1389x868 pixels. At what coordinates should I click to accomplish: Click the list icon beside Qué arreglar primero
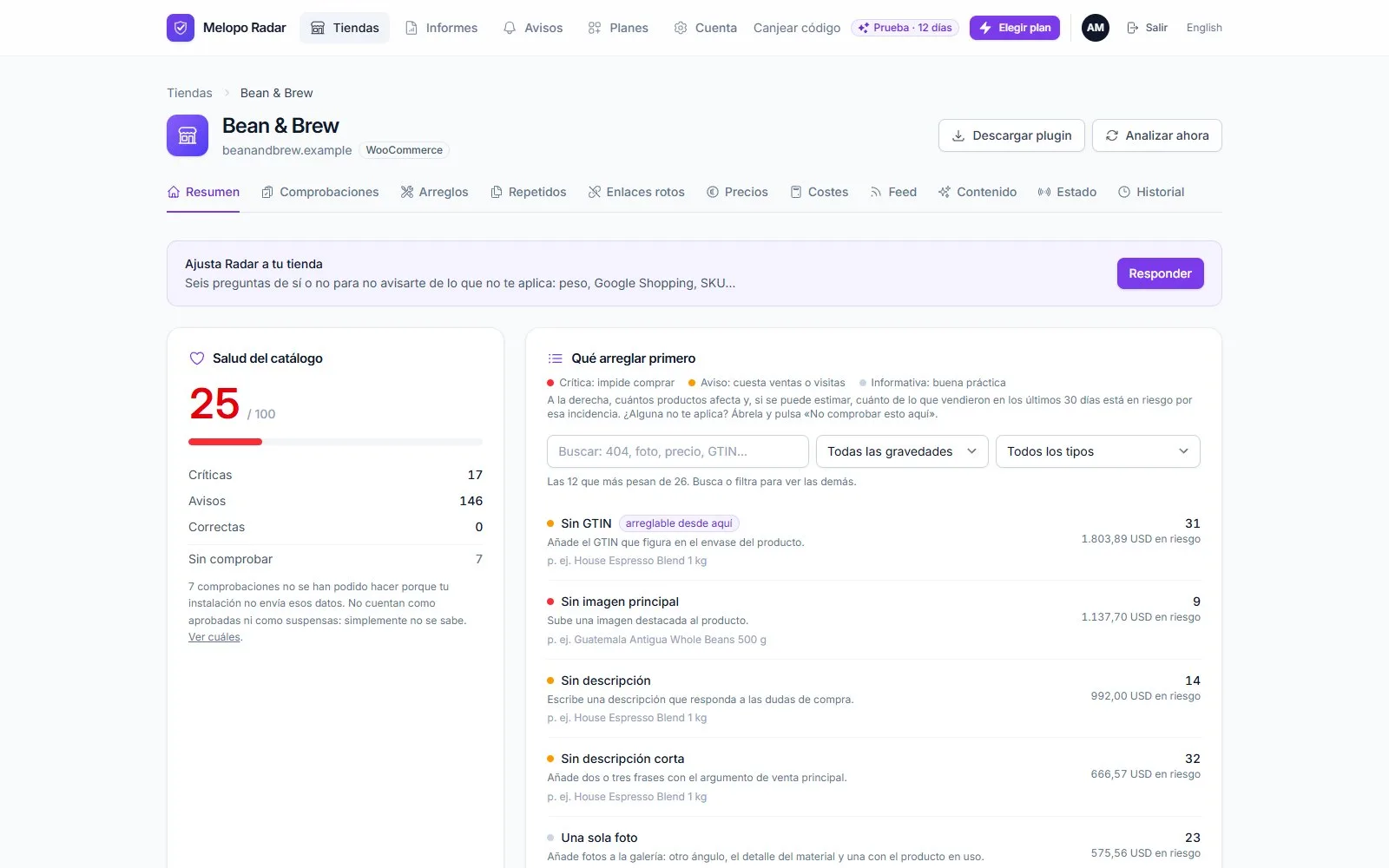pos(555,358)
